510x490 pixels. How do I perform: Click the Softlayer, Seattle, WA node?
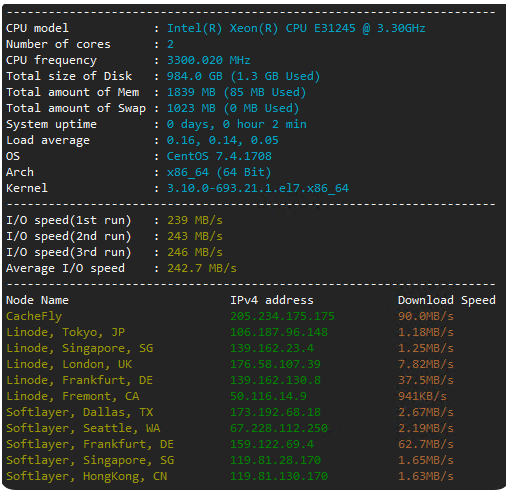83,428
